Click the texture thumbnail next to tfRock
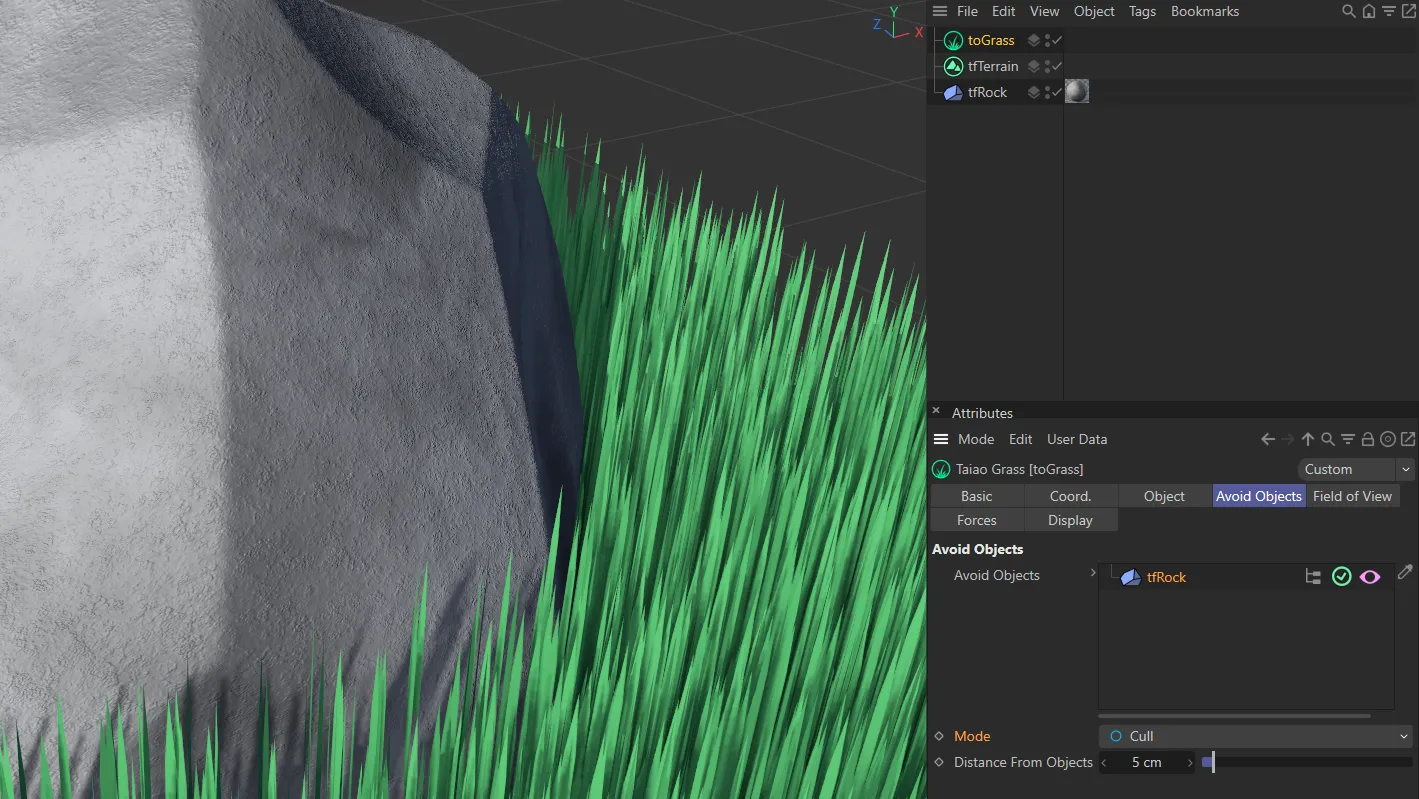The image size is (1419, 799). tap(1076, 91)
